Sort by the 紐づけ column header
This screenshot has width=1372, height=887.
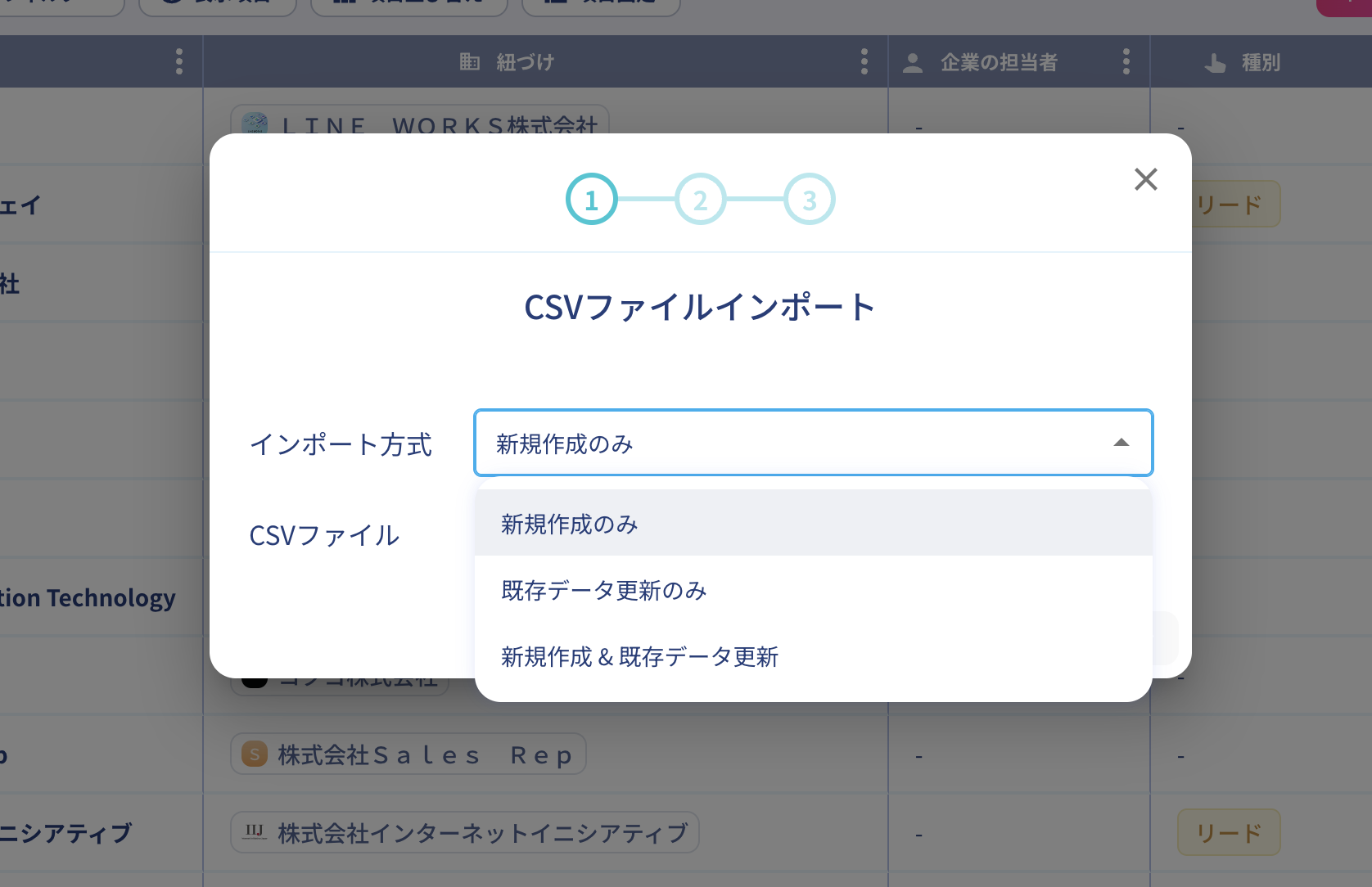tap(526, 62)
